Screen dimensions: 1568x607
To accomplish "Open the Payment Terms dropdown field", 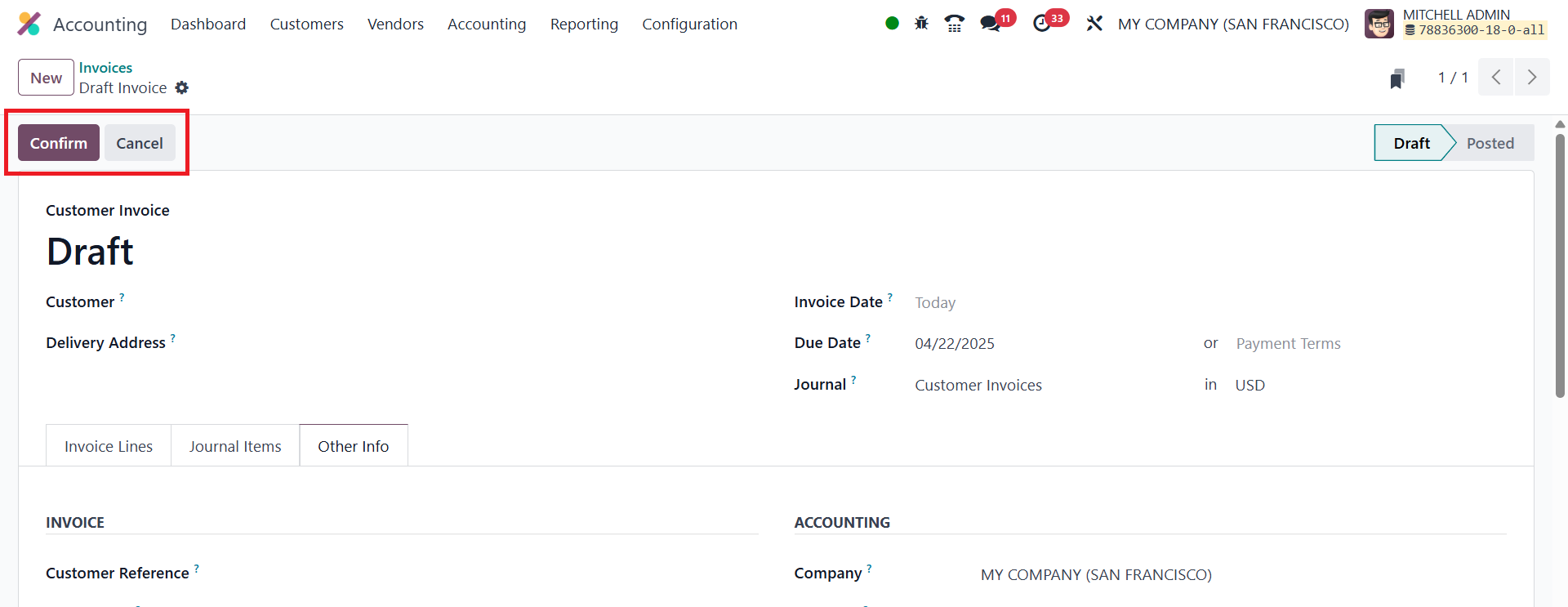I will click(1288, 344).
